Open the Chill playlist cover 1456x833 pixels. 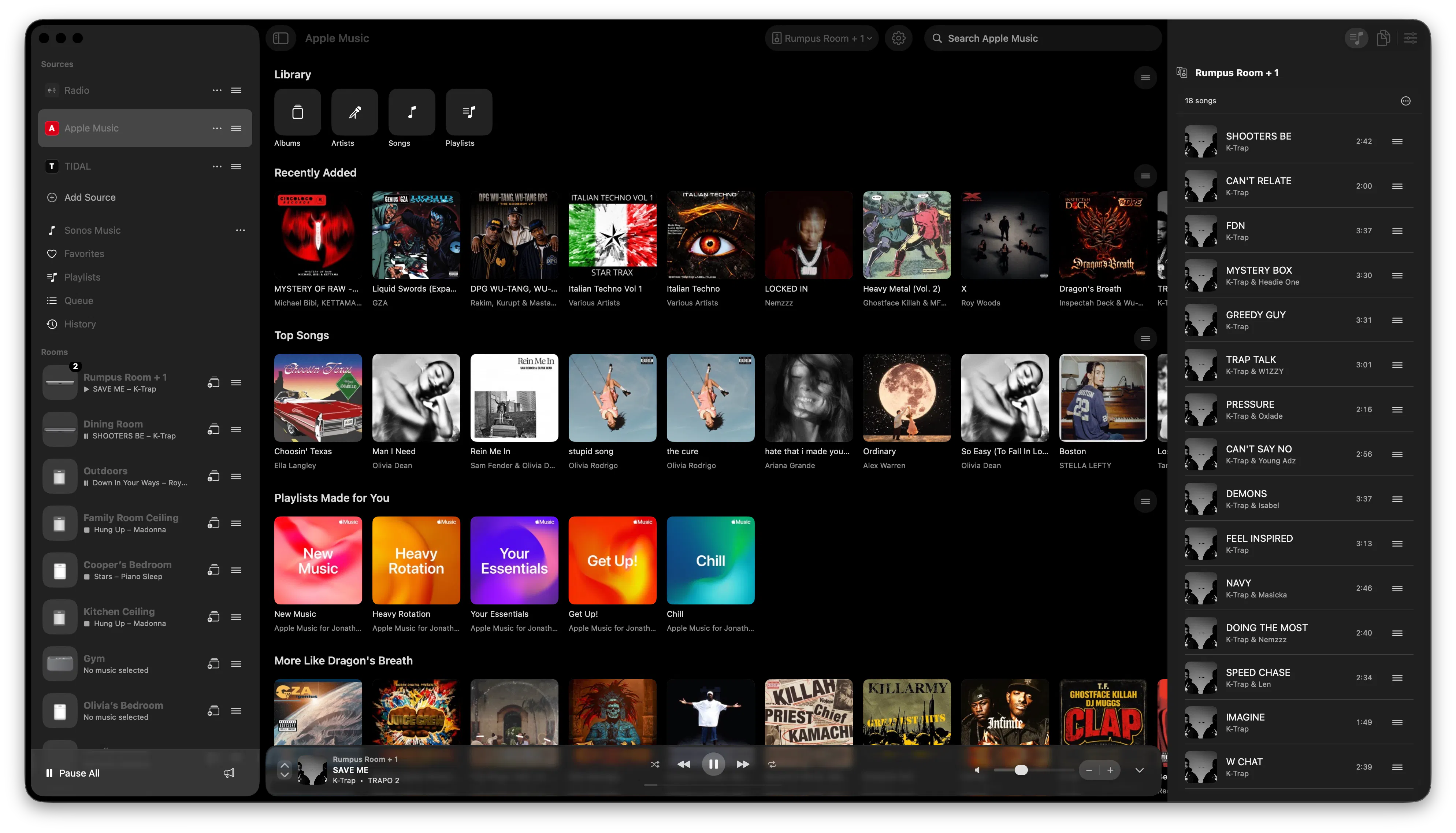point(710,561)
